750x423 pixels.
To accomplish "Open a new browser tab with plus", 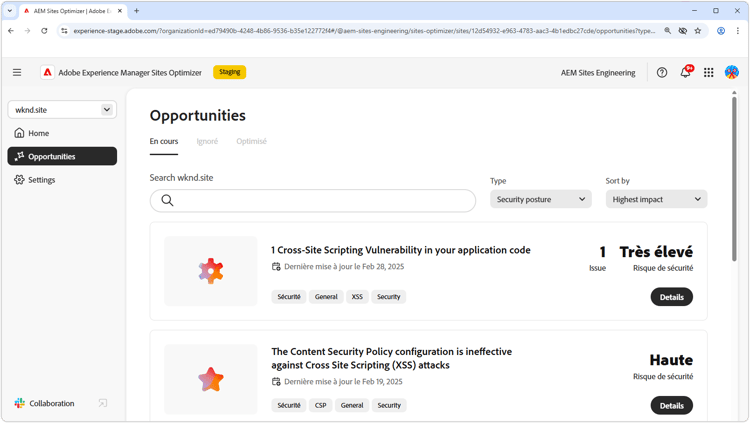I will tap(136, 11).
